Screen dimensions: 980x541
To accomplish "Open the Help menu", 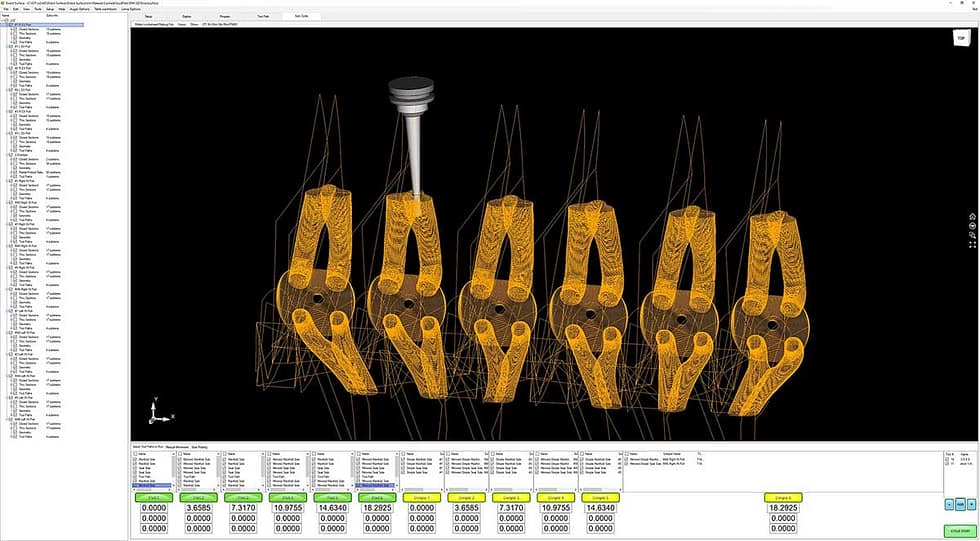I will point(62,9).
